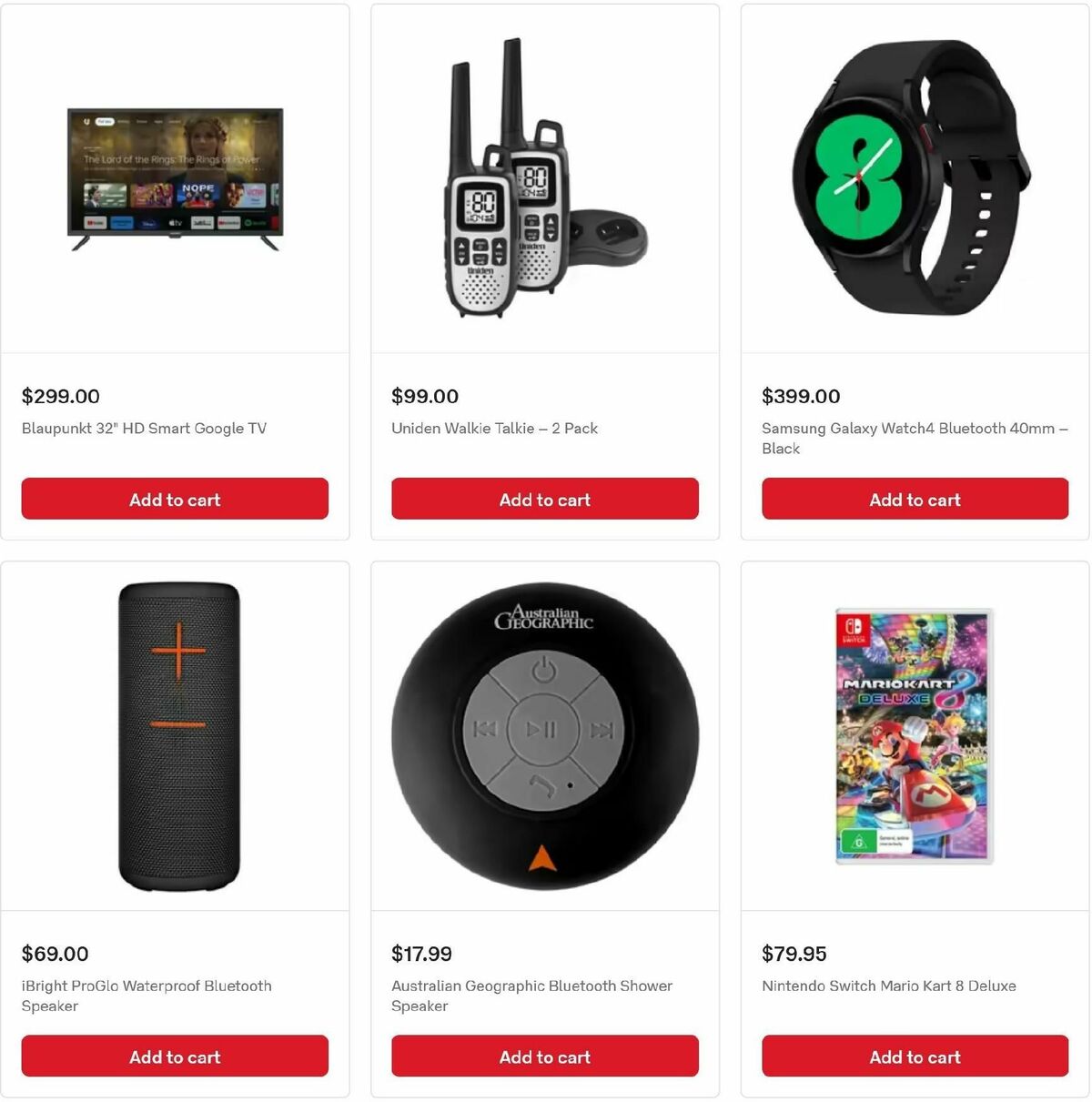Click the $17.99 price of the shower speaker
This screenshot has height=1102, width=1092.
421,954
